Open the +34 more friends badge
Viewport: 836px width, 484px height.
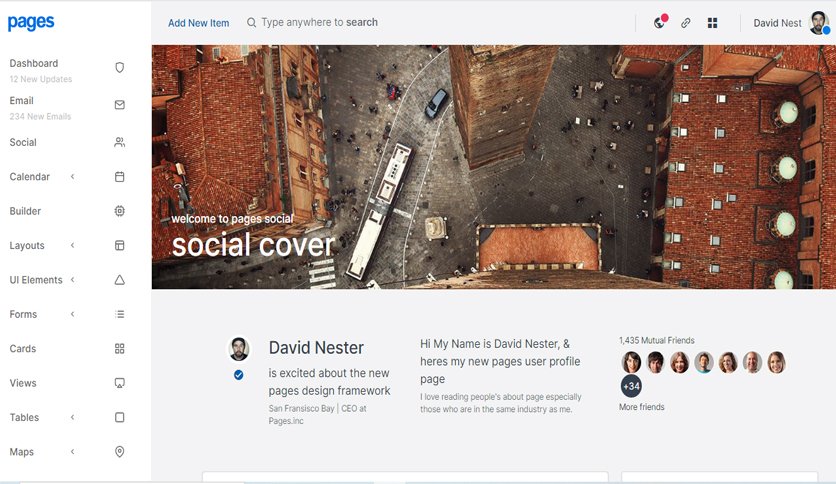click(x=631, y=386)
